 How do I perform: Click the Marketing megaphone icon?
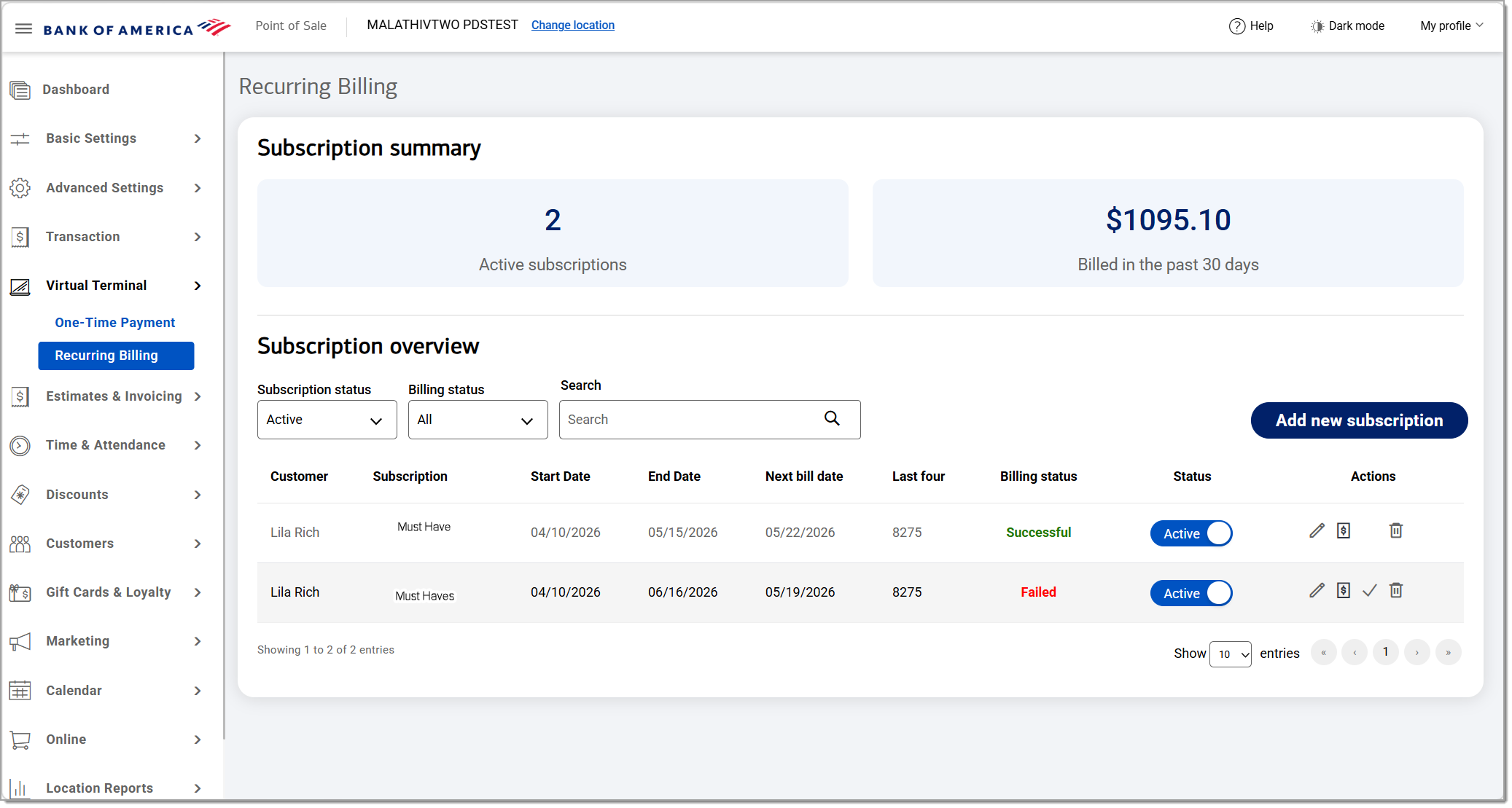click(20, 642)
